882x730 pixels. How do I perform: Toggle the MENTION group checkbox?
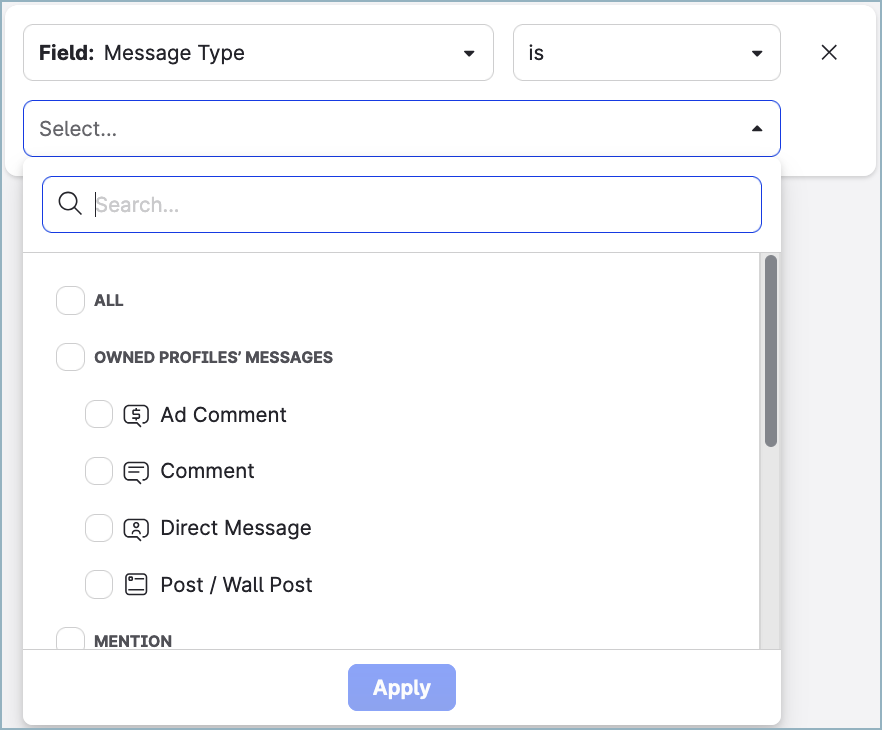(x=70, y=639)
